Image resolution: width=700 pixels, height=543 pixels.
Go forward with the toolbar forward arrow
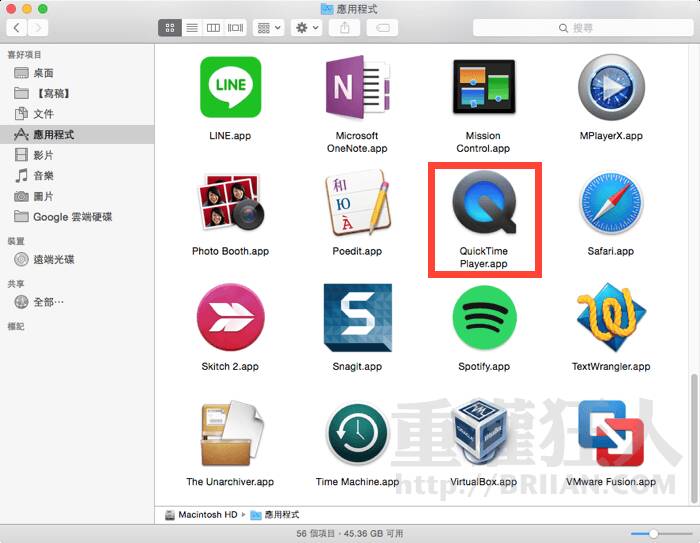tap(38, 28)
